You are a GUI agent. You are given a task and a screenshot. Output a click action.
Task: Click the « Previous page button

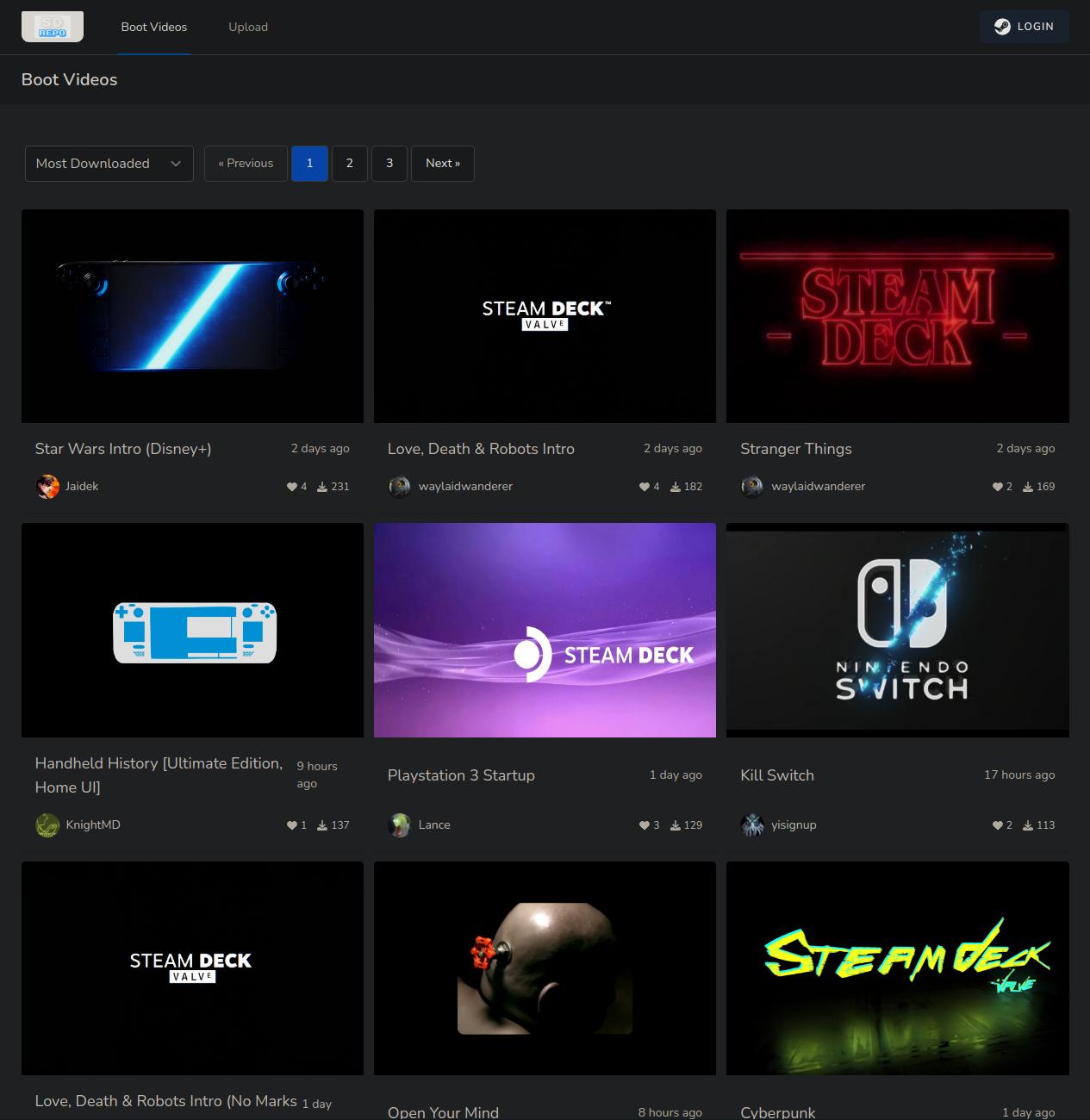[x=246, y=164]
